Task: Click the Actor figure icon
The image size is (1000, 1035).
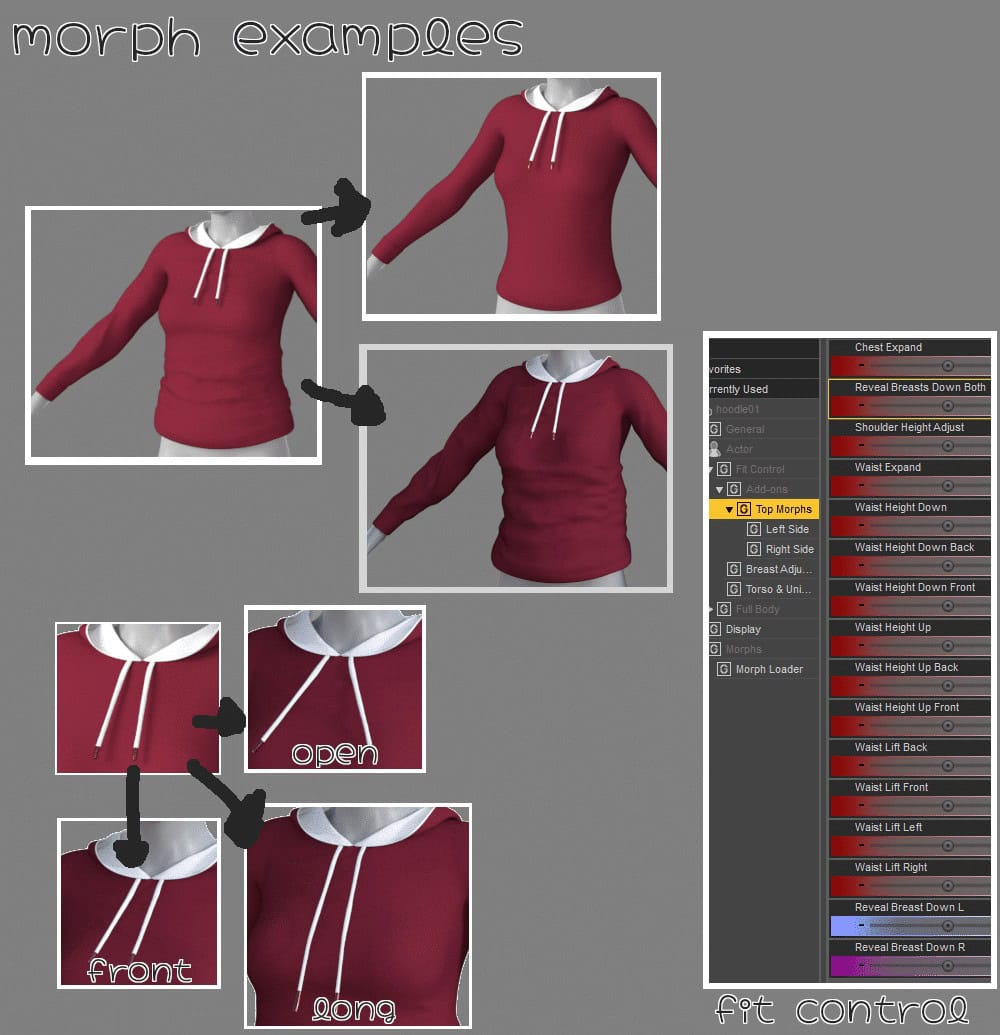Action: pyautogui.click(x=715, y=449)
